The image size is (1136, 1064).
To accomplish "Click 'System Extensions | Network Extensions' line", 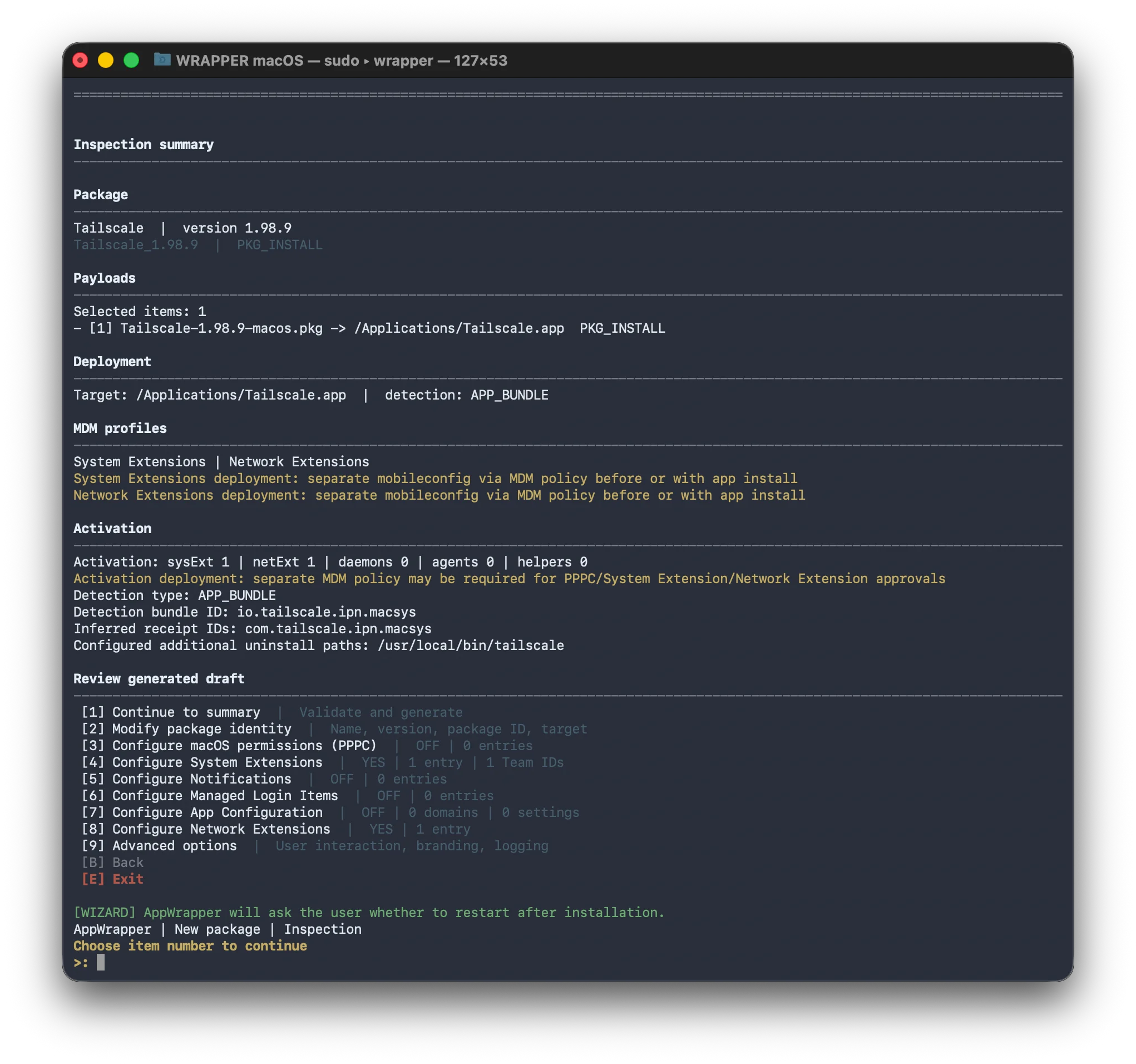I will pos(222,462).
